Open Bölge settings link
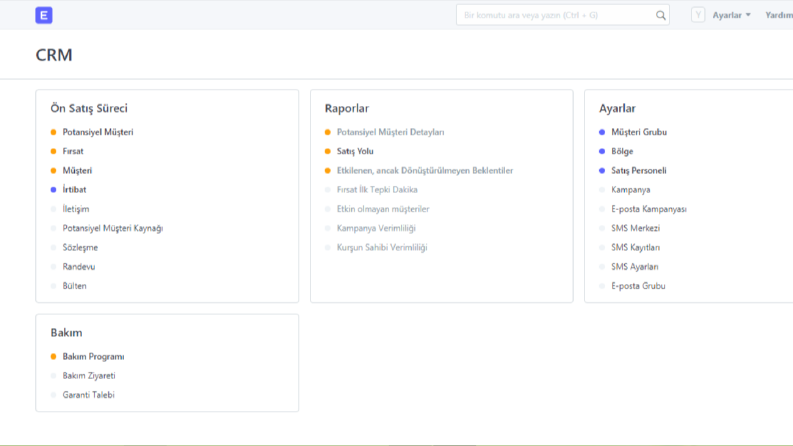This screenshot has width=793, height=446. (x=622, y=151)
